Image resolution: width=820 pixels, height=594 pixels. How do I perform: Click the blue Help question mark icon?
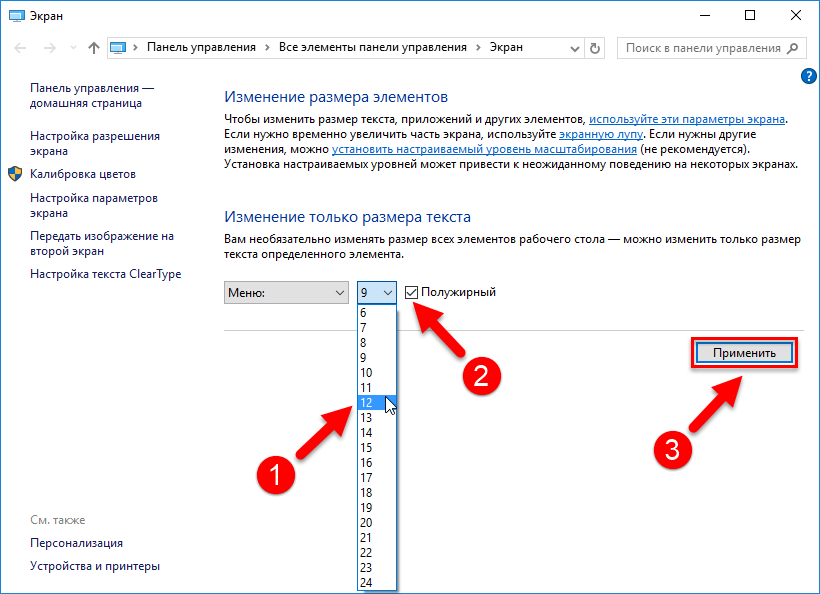point(809,76)
